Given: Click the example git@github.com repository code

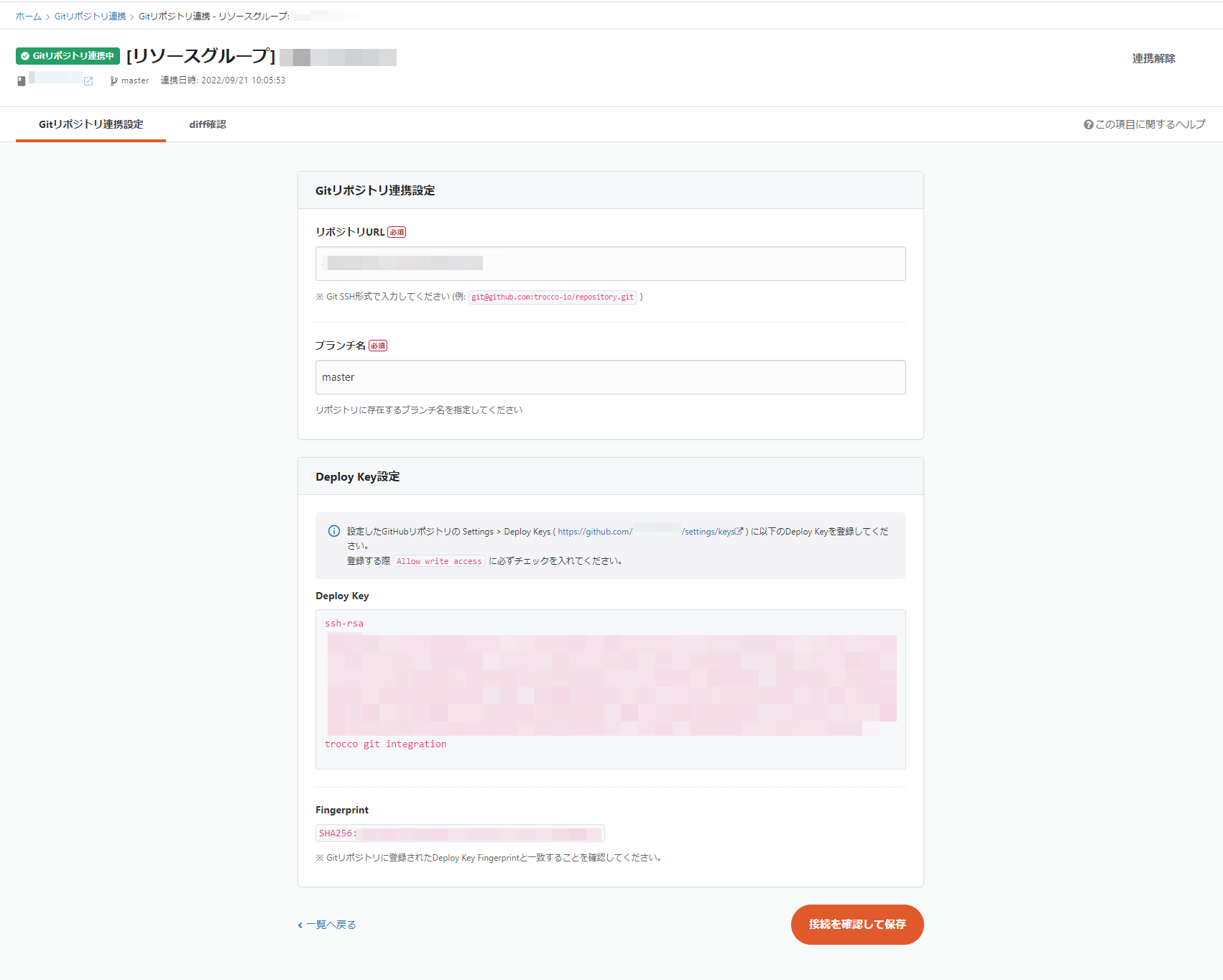Looking at the screenshot, I should click(553, 297).
